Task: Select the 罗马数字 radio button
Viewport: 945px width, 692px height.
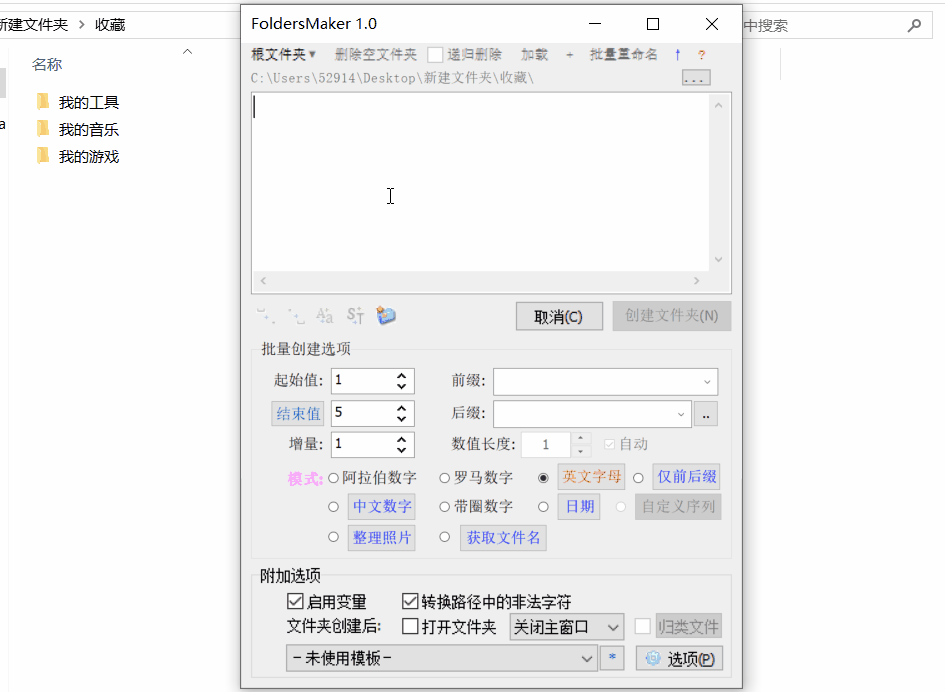Action: point(444,478)
